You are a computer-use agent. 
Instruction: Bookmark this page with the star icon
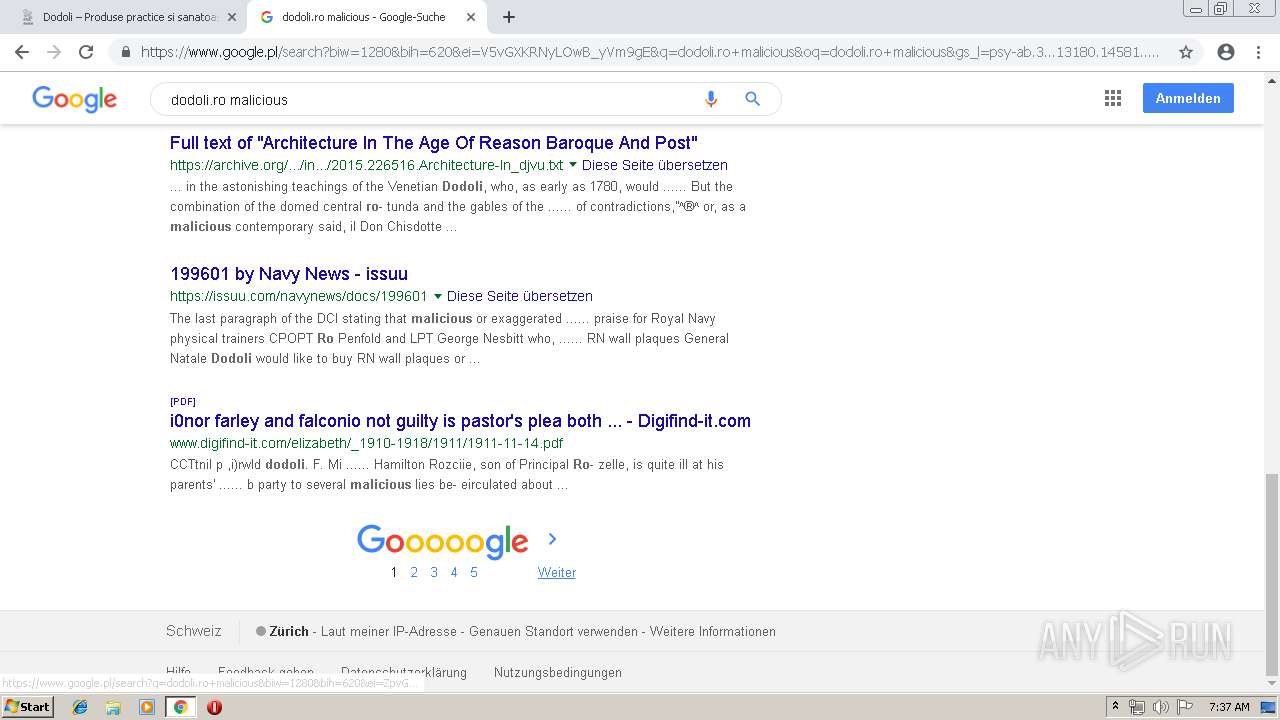pyautogui.click(x=1186, y=52)
